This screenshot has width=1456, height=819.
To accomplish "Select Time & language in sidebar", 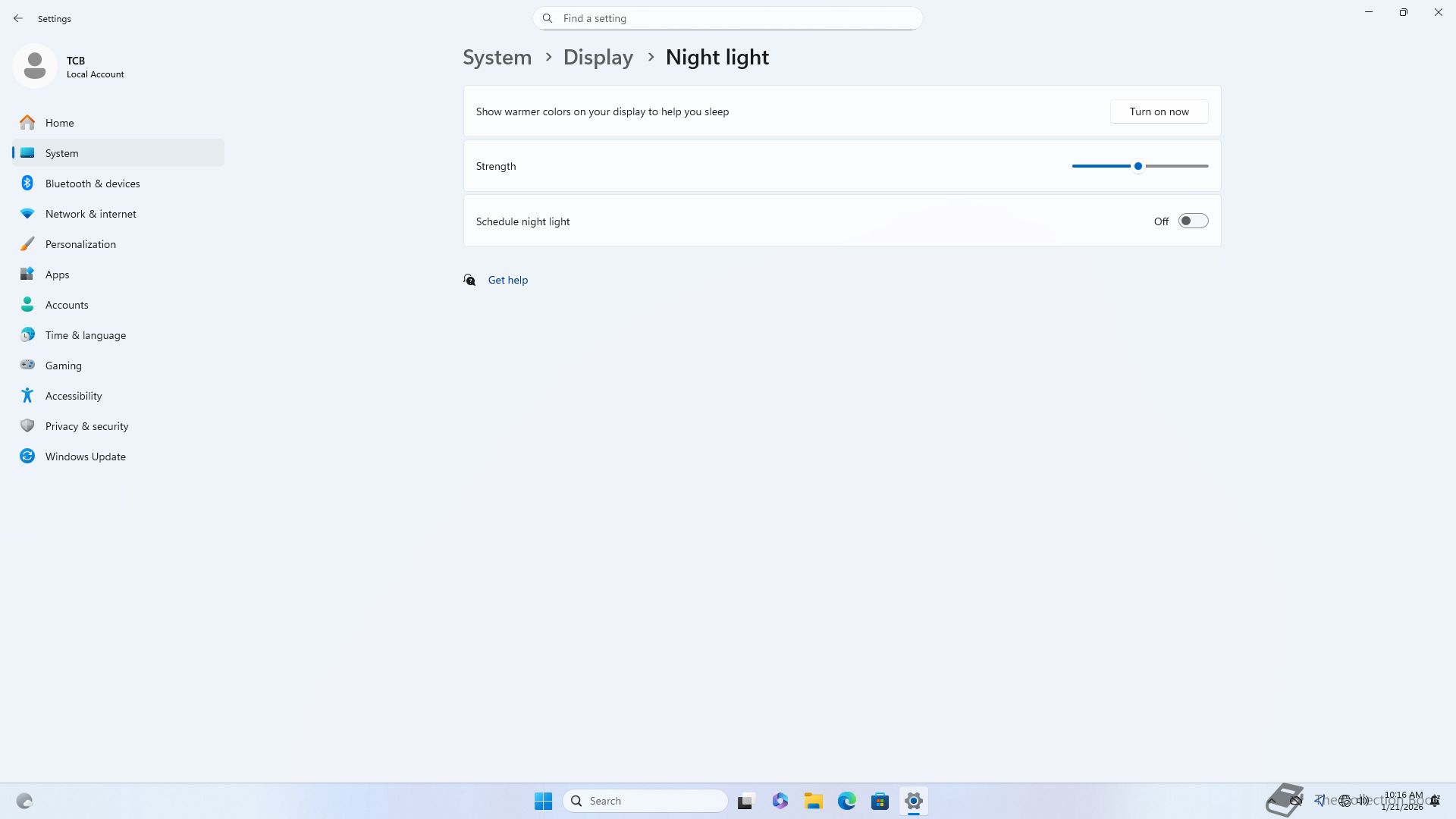I will (85, 334).
